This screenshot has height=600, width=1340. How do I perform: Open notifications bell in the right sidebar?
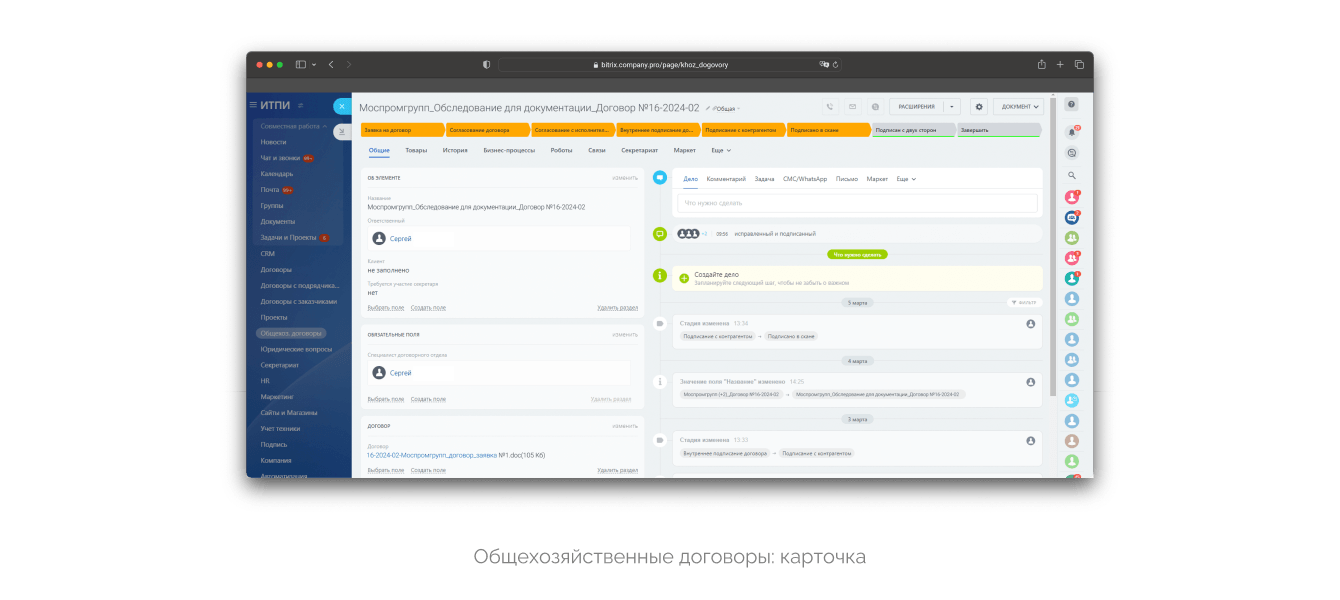point(1072,131)
